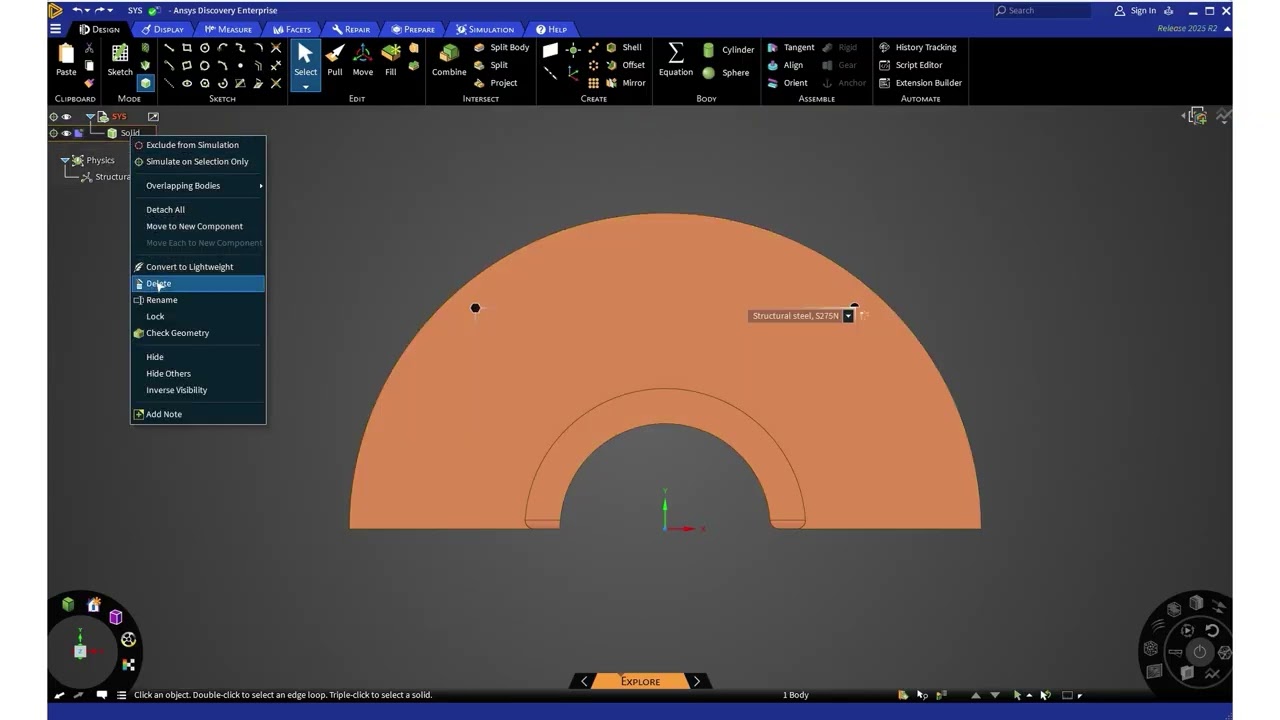The width and height of the screenshot is (1280, 720).
Task: Switch to the Display ribbon tab
Action: click(162, 29)
